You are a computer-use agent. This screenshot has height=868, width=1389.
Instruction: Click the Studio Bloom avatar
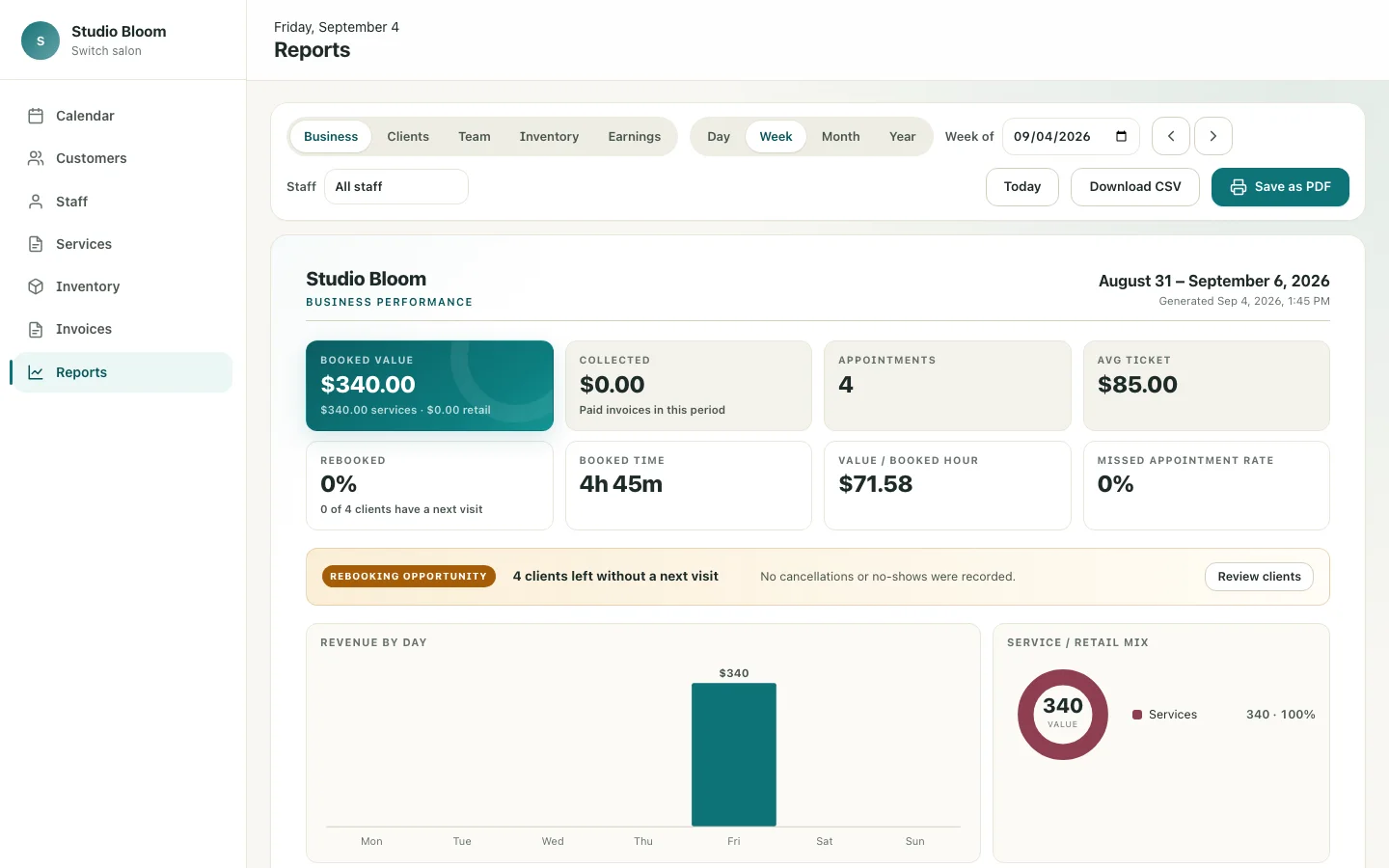tap(41, 41)
